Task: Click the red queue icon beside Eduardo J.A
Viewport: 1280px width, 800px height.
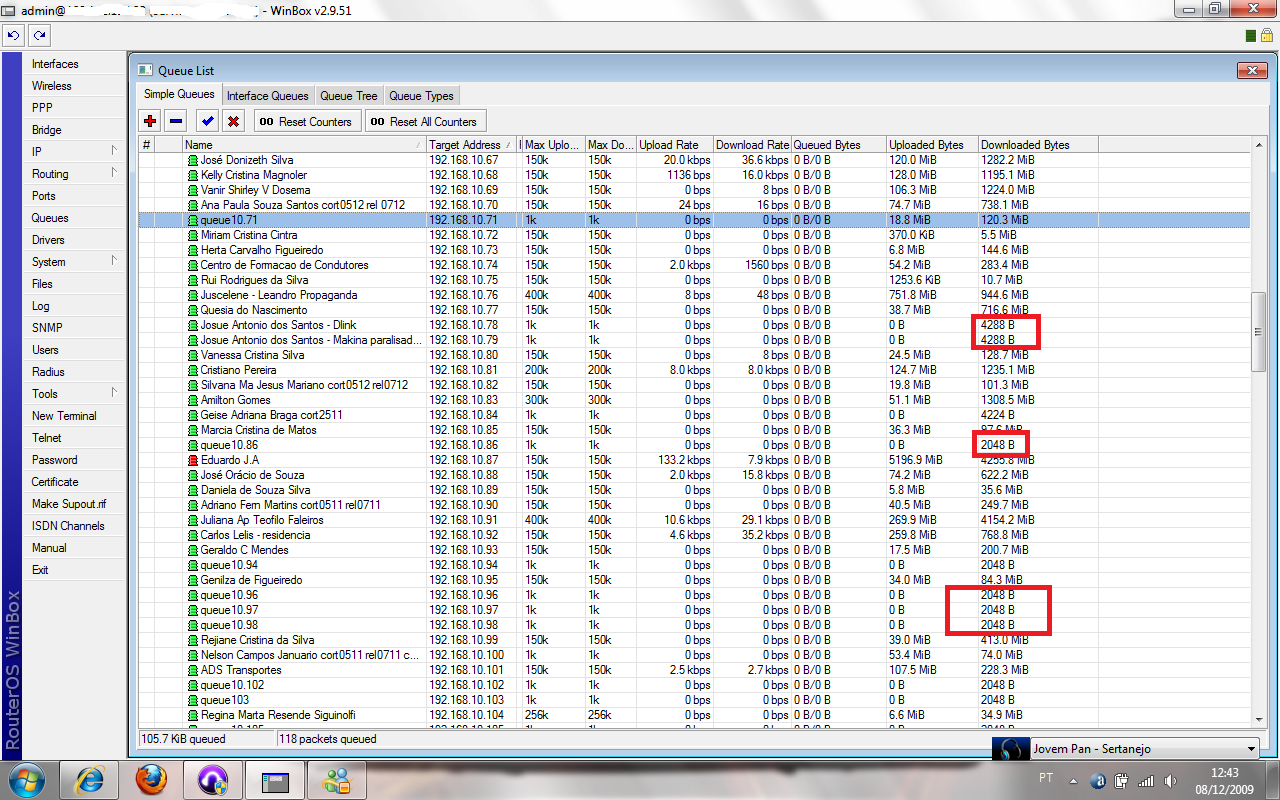Action: pyautogui.click(x=193, y=460)
